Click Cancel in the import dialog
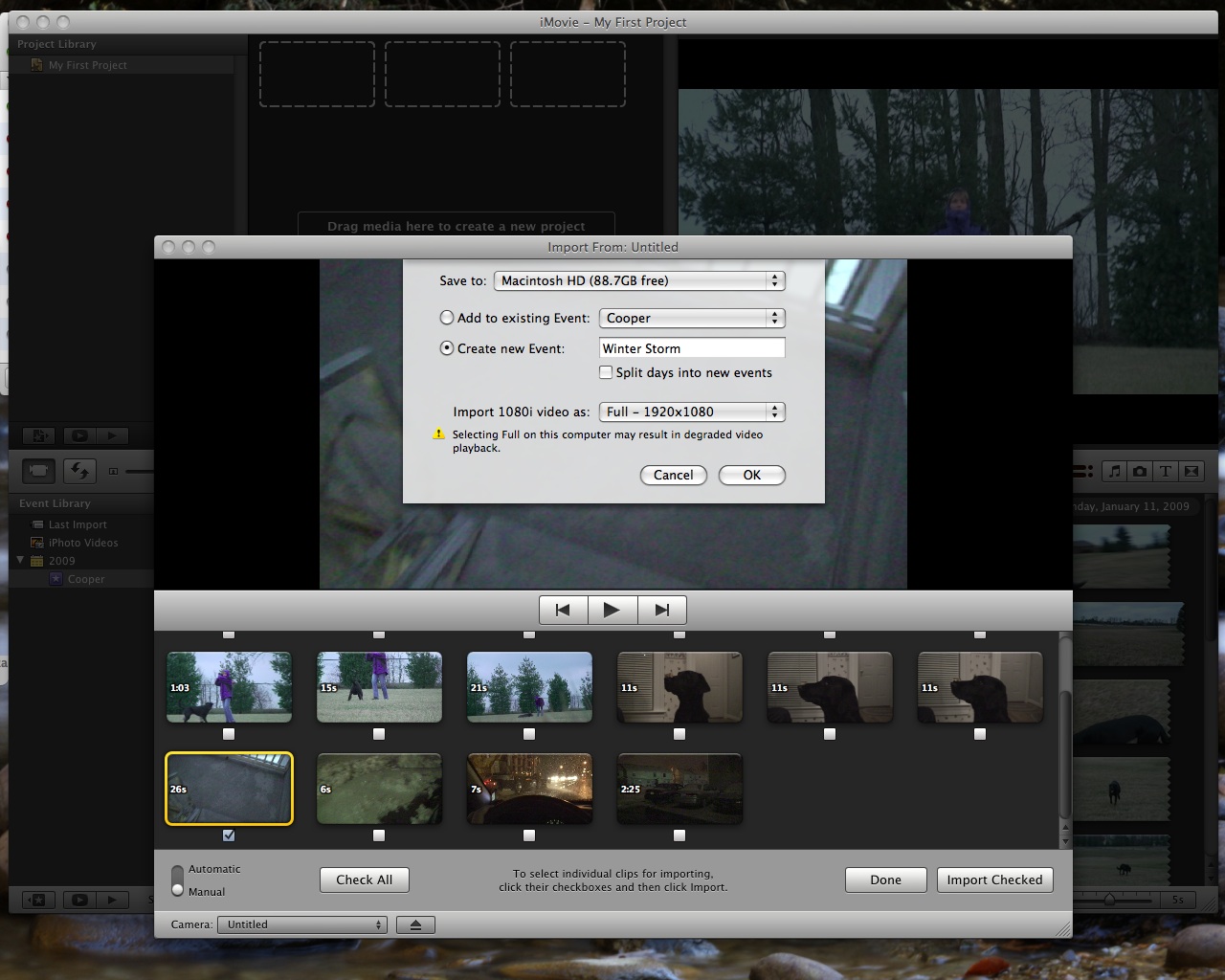This screenshot has width=1225, height=980. pyautogui.click(x=674, y=475)
